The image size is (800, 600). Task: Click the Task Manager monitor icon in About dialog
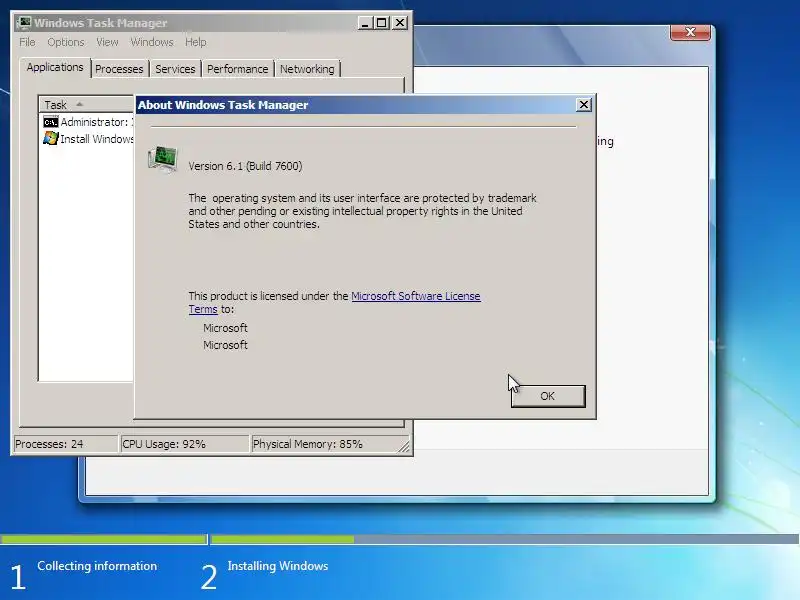pyautogui.click(x=163, y=158)
